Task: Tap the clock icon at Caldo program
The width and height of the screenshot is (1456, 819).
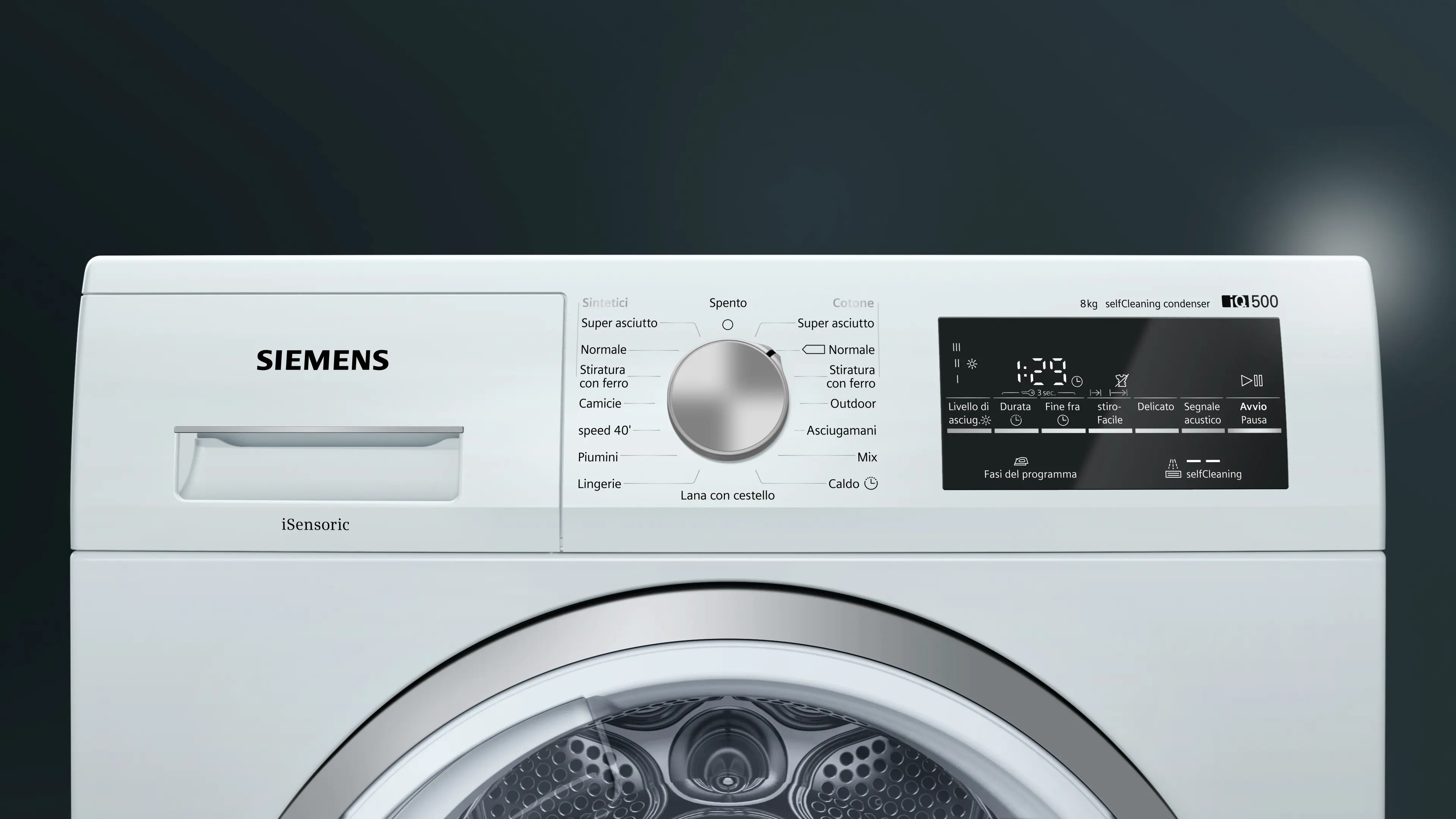Action: point(871,483)
